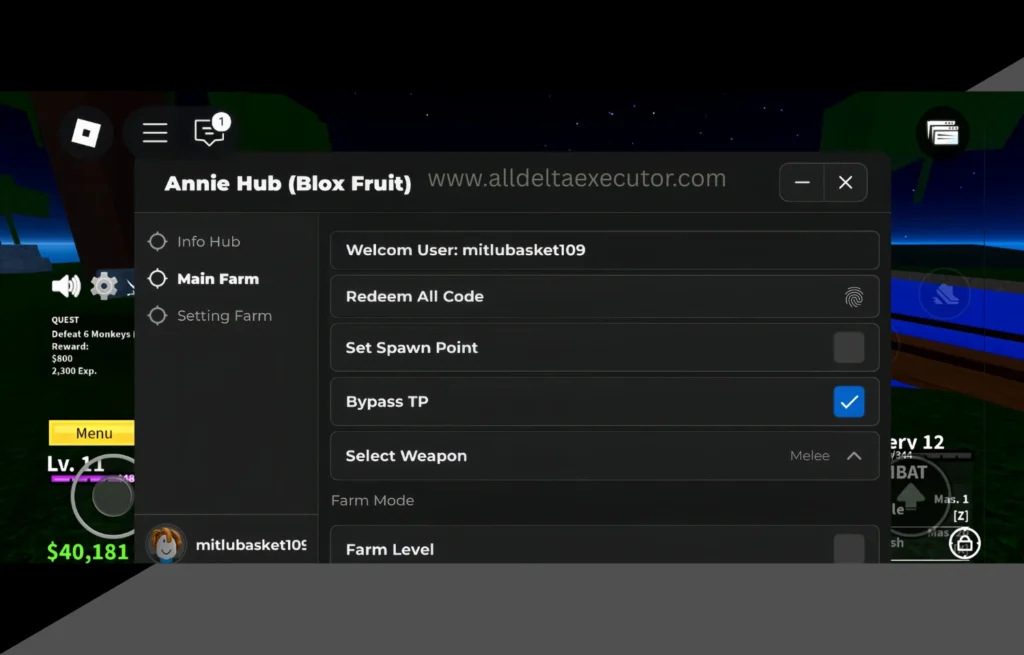Image resolution: width=1024 pixels, height=655 pixels.
Task: Open the hamburger menu icon
Action: coord(155,133)
